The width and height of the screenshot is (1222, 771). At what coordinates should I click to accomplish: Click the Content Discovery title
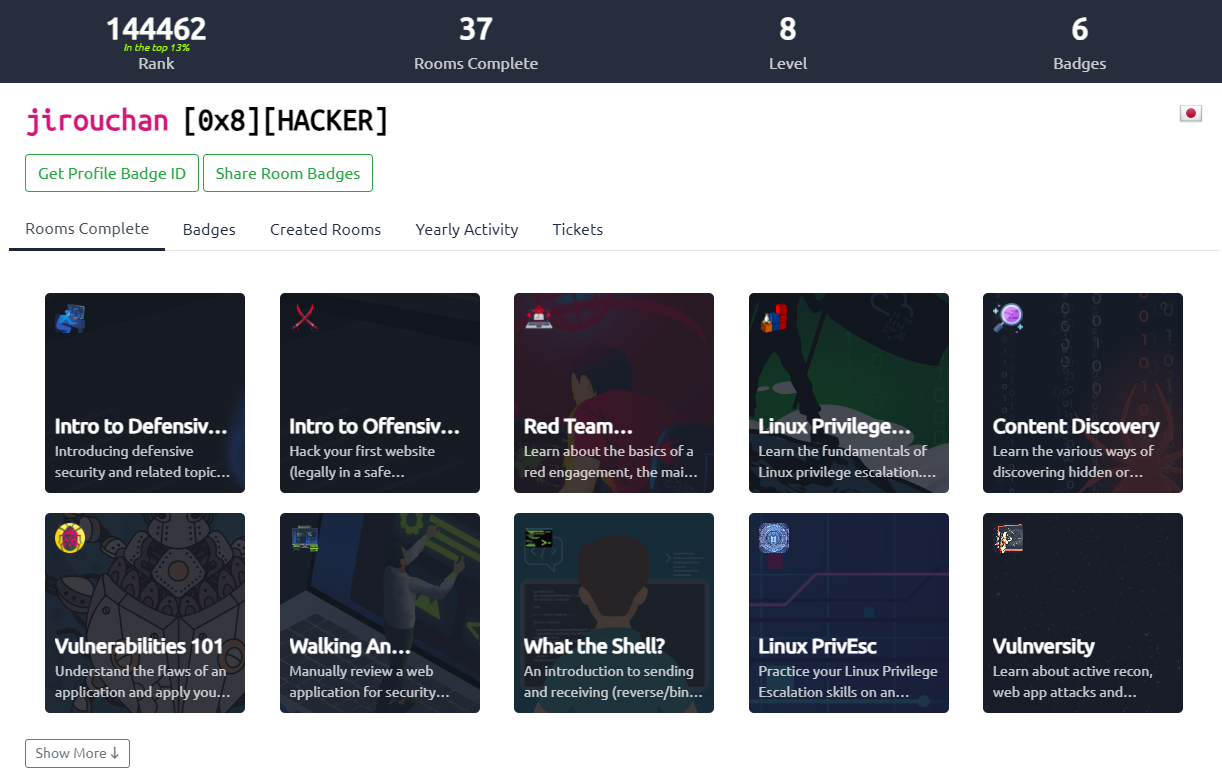click(1076, 427)
